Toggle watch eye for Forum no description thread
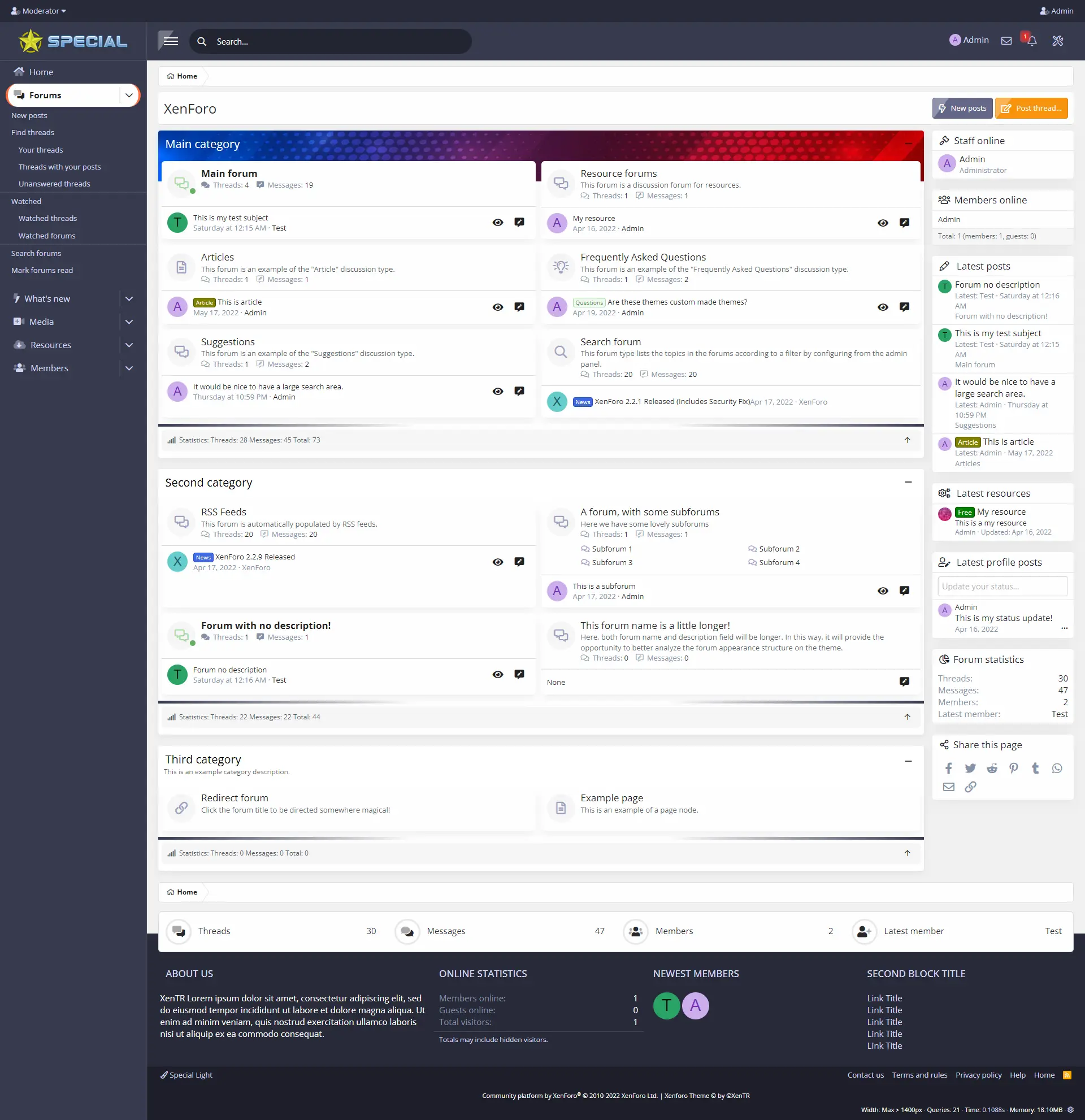1085x1120 pixels. coord(498,674)
